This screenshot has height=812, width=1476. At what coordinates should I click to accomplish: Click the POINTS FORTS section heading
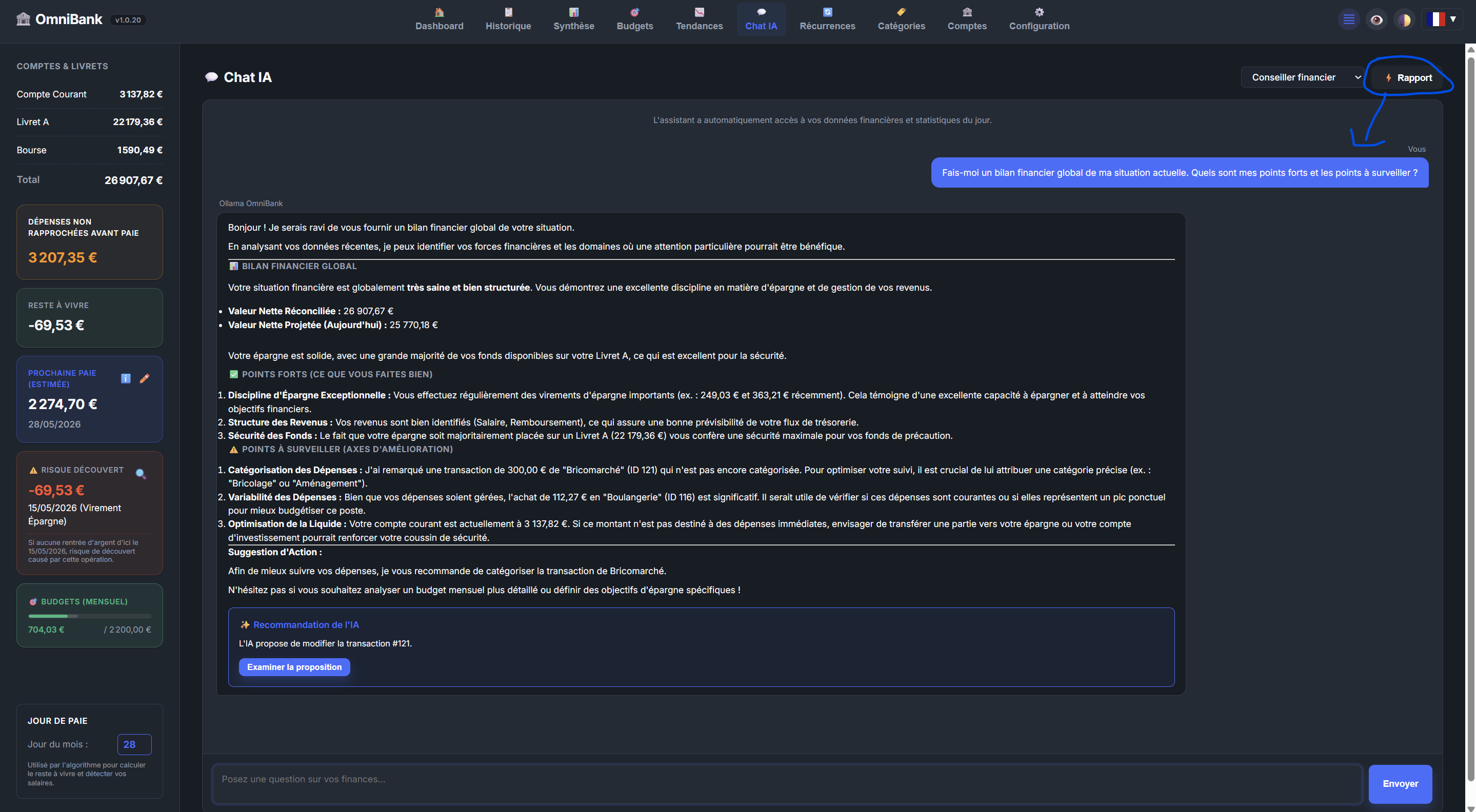[x=331, y=375]
